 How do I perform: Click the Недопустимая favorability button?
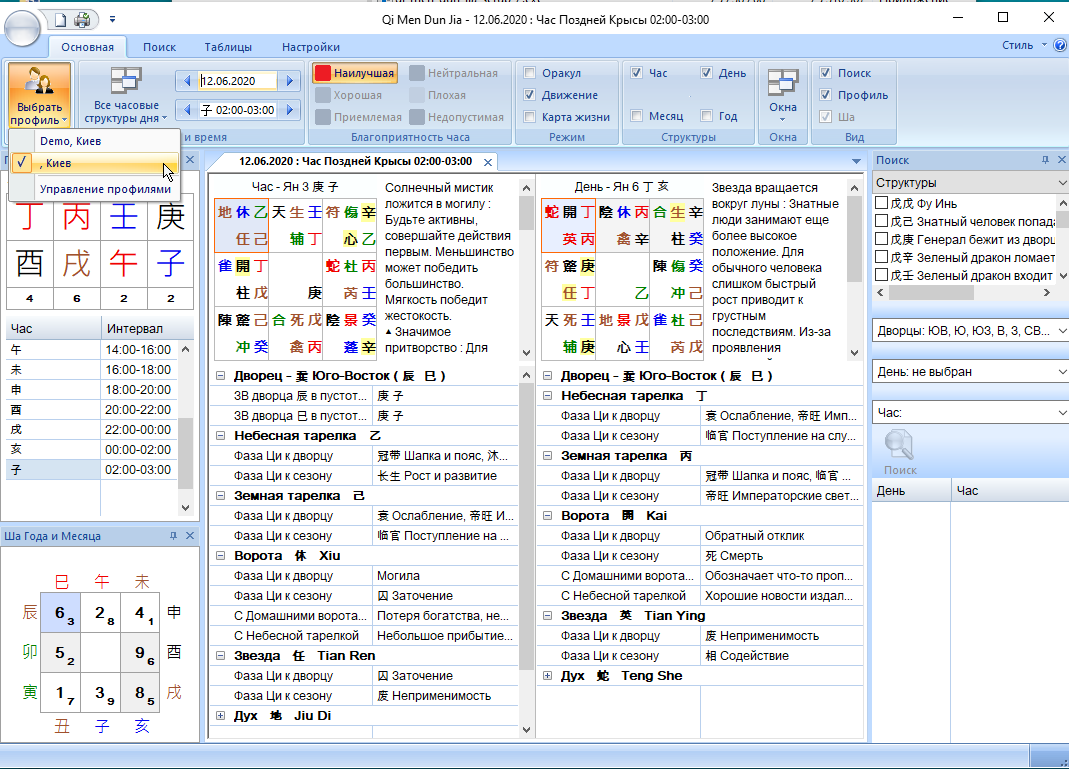tap(457, 117)
